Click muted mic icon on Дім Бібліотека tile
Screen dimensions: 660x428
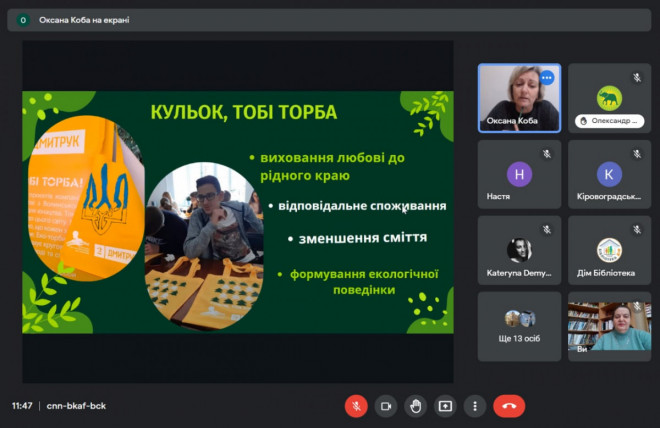click(x=636, y=230)
